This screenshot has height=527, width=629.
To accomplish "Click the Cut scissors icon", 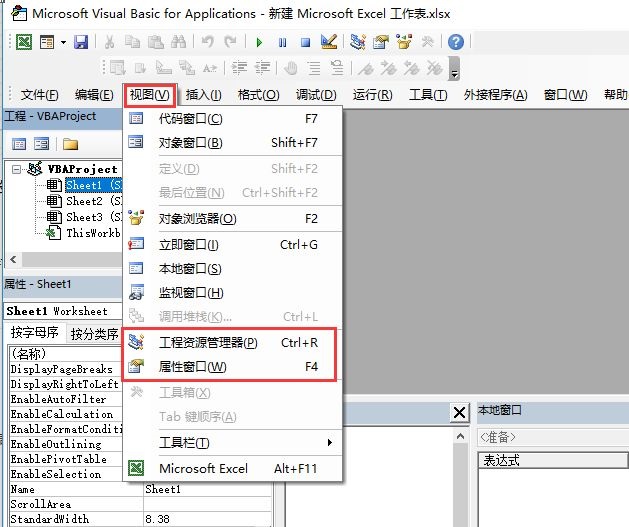I will [109, 42].
